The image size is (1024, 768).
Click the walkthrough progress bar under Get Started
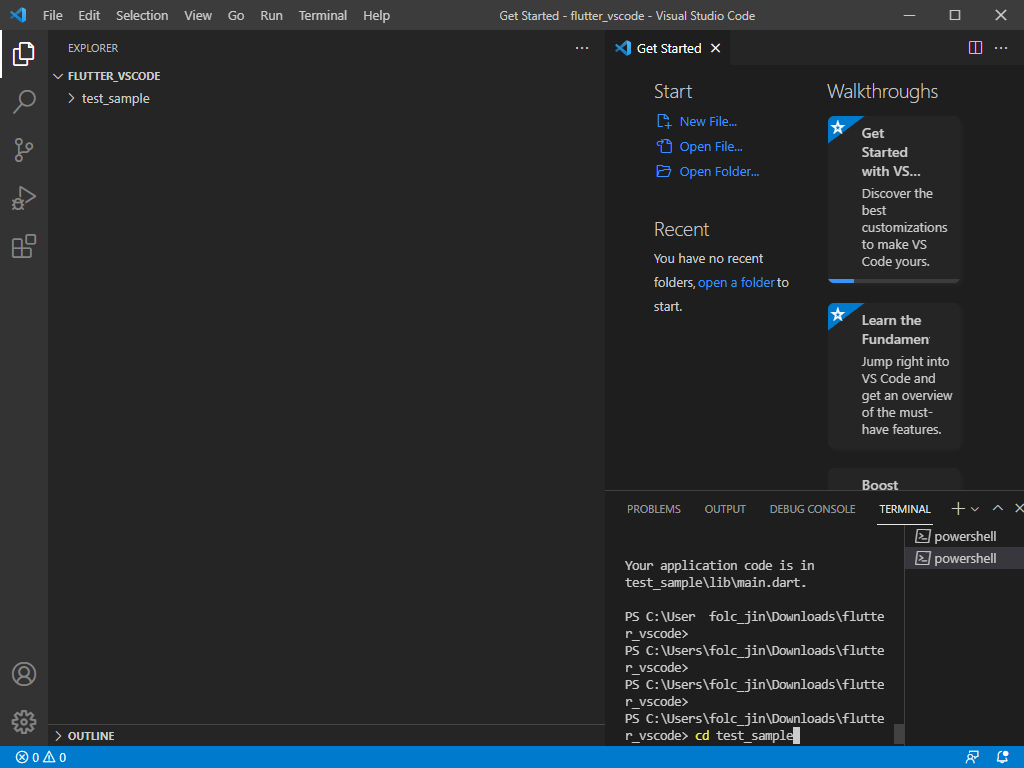tap(894, 281)
